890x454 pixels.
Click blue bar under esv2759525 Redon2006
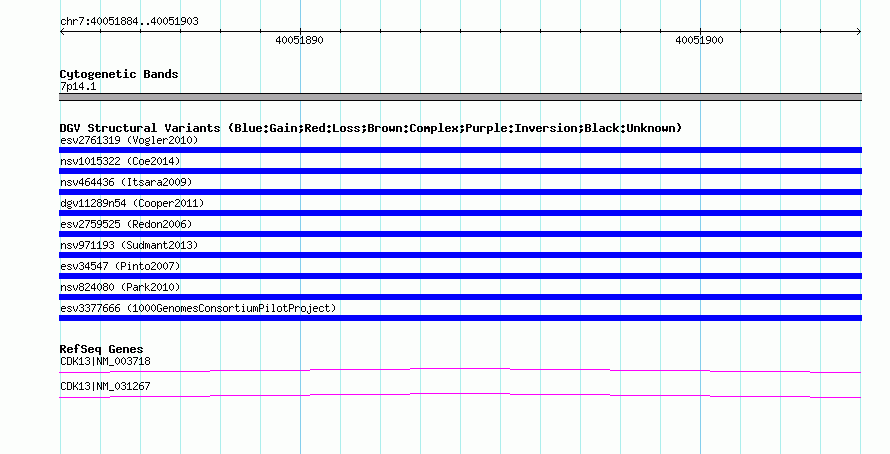pos(460,234)
